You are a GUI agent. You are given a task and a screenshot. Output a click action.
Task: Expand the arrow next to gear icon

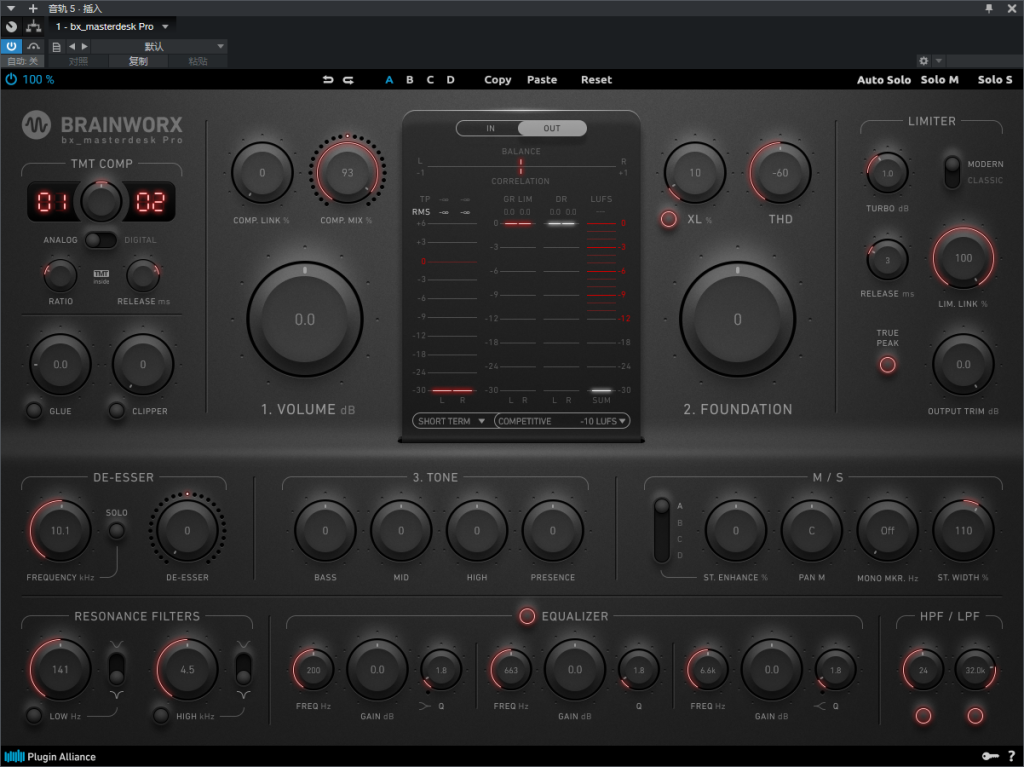(x=939, y=61)
